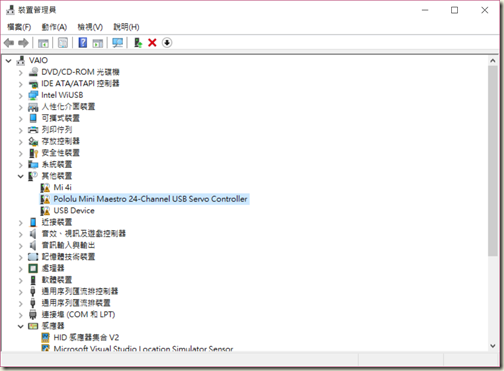This screenshot has width=504, height=371.
Task: Select Pololu Mini Maestro 24-Channel USB Servo Controller
Action: point(150,199)
